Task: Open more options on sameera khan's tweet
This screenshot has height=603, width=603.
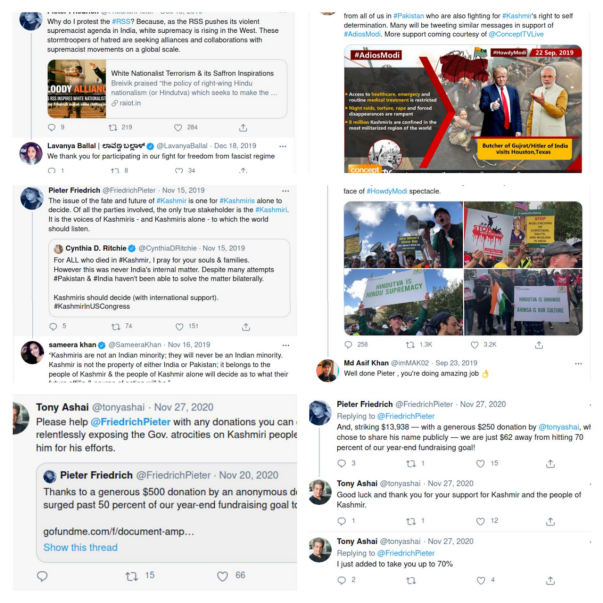Action: point(286,345)
